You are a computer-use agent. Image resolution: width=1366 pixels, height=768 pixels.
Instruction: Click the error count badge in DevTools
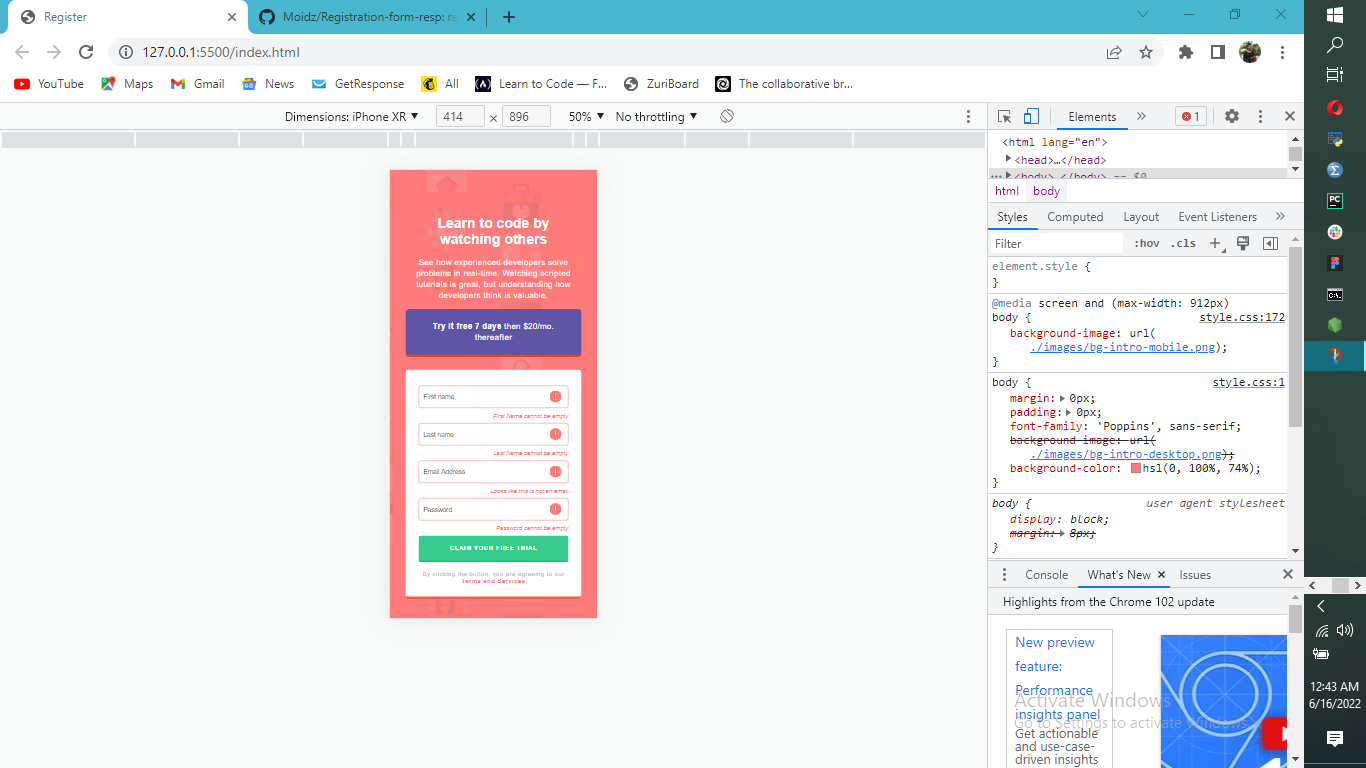(x=1190, y=117)
